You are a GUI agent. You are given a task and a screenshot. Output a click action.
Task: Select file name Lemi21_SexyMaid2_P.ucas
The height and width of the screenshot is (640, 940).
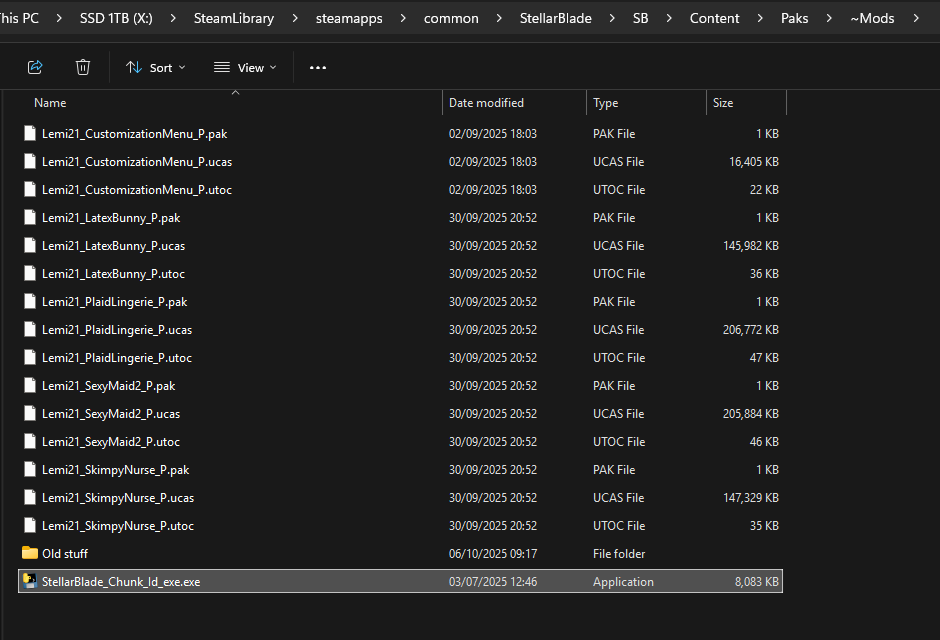(x=111, y=413)
